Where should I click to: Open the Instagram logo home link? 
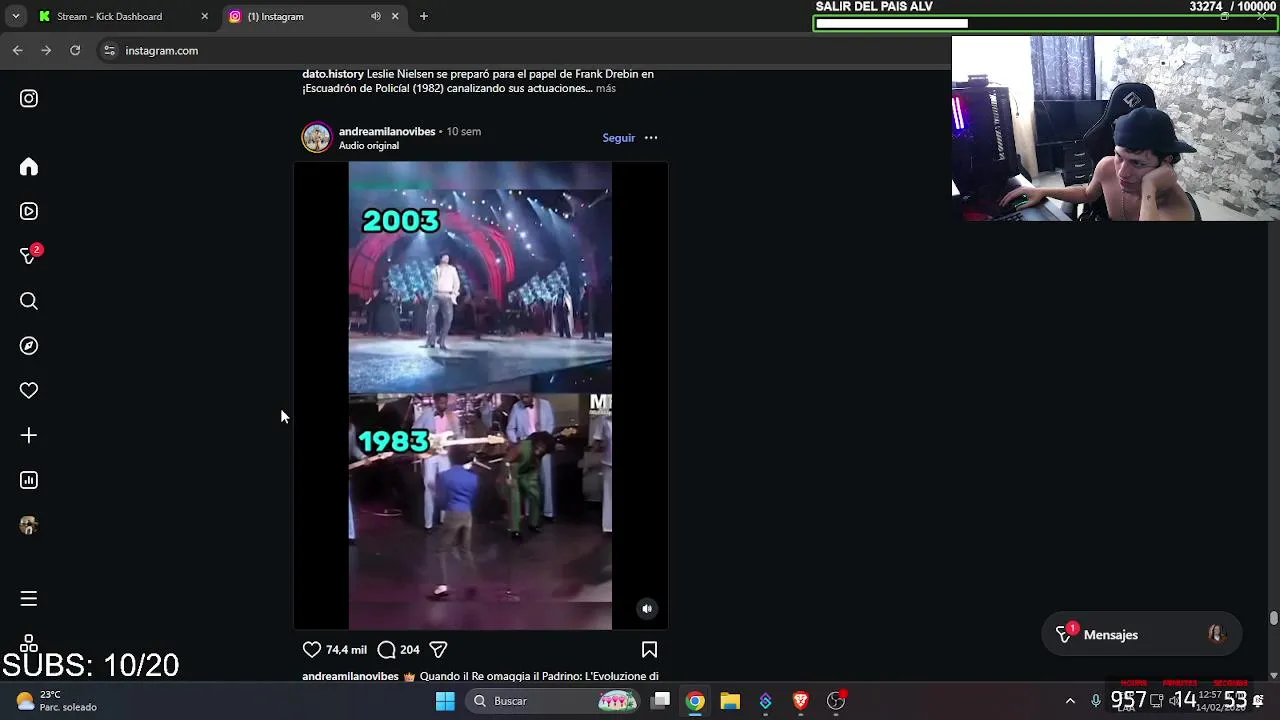coord(29,98)
